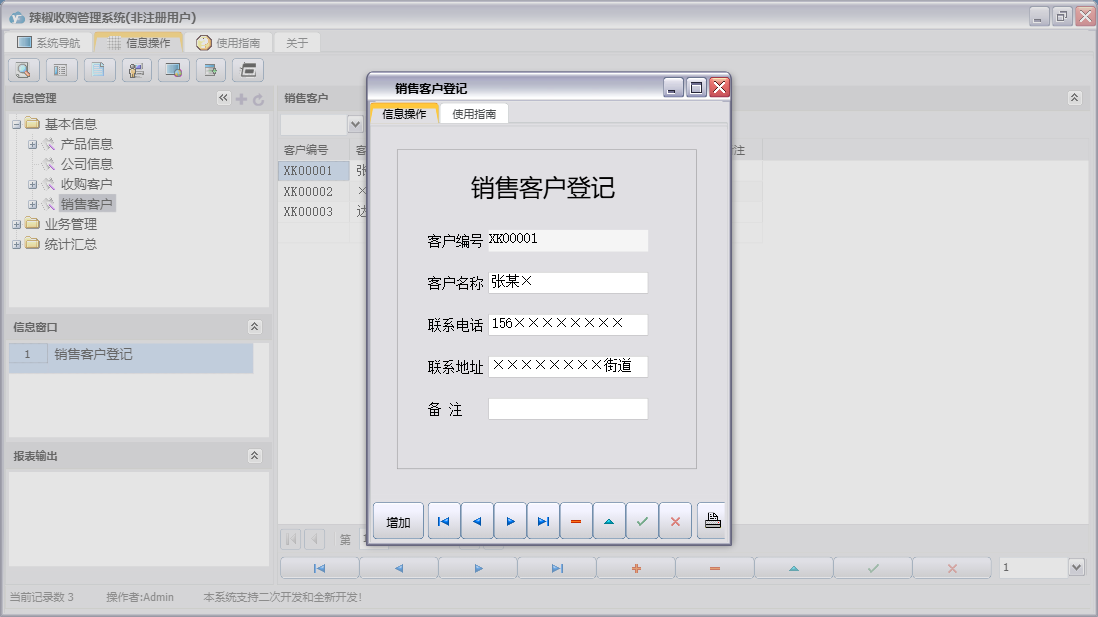Open the list view toolbar icon
1098x617 pixels.
pyautogui.click(x=62, y=70)
